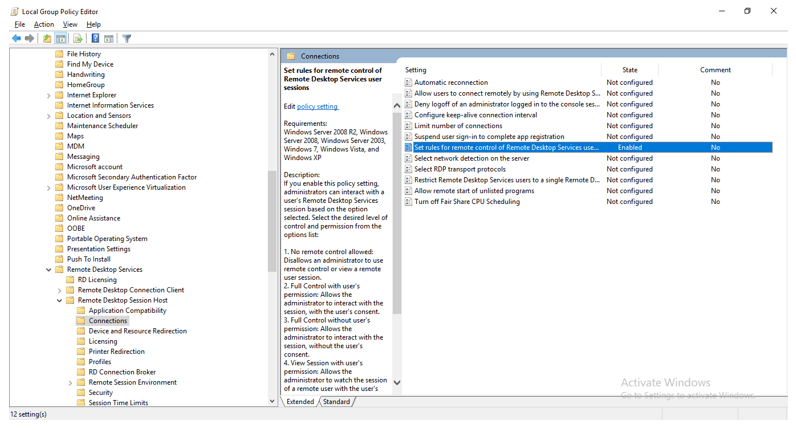Select the Device and Resource Redirection folder
The image size is (796, 430).
(x=138, y=331)
